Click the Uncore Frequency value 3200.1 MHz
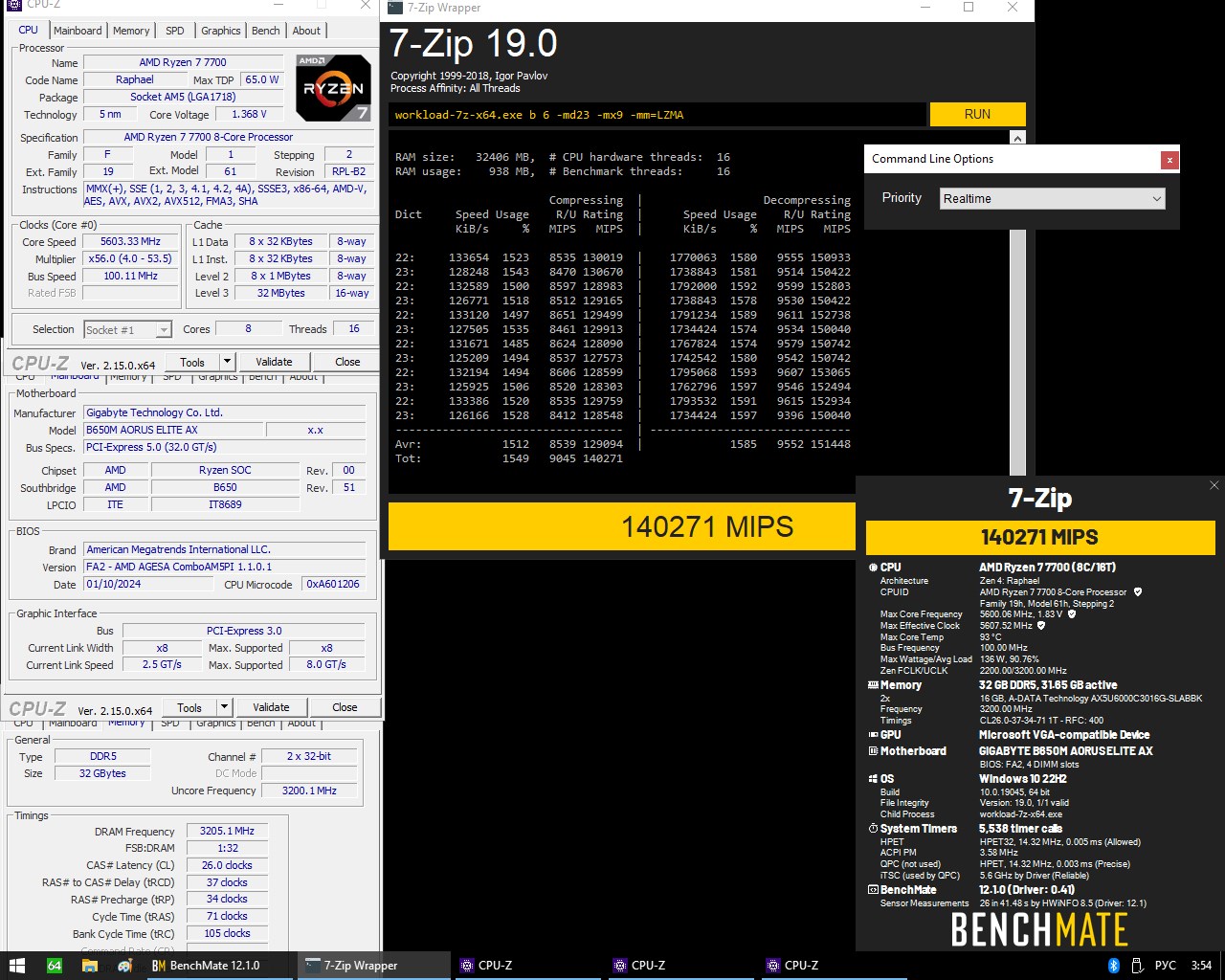This screenshot has height=980, width=1225. [309, 791]
